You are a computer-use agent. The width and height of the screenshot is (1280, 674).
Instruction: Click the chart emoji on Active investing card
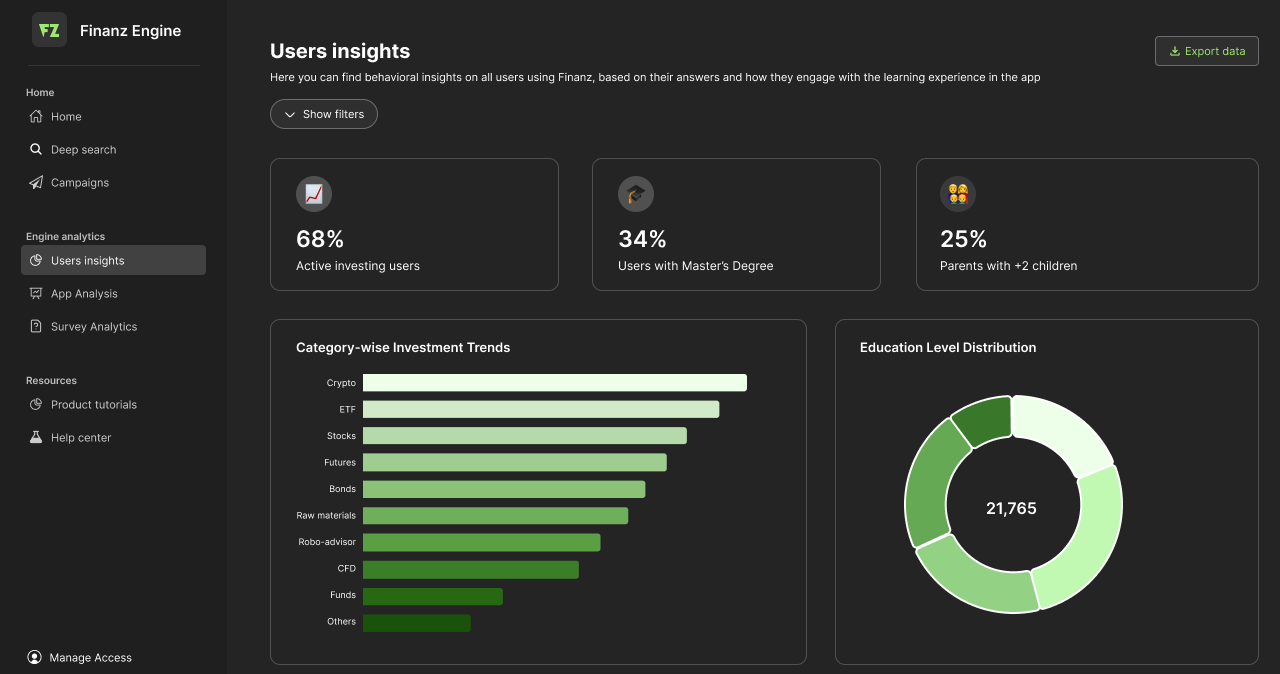(314, 194)
